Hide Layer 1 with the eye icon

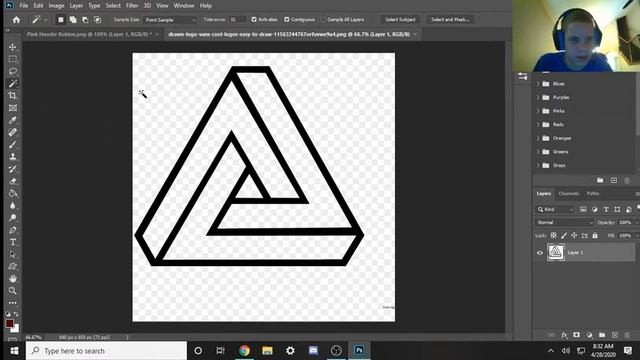[540, 253]
